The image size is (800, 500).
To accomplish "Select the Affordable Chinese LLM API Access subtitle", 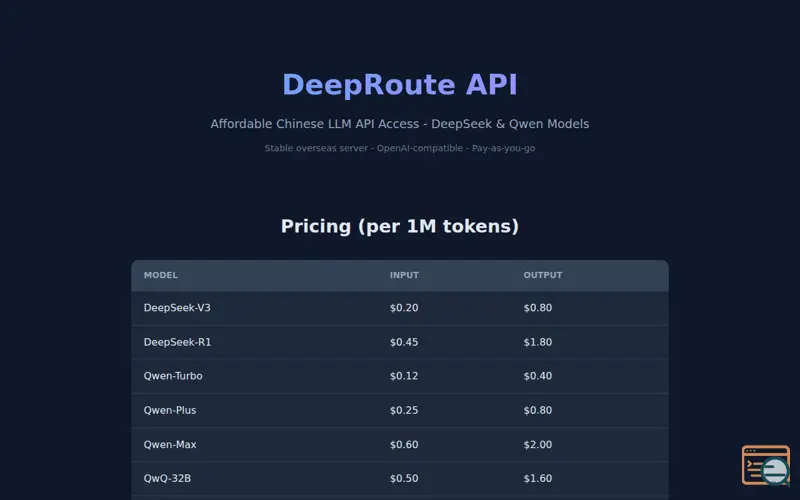I will (400, 124).
